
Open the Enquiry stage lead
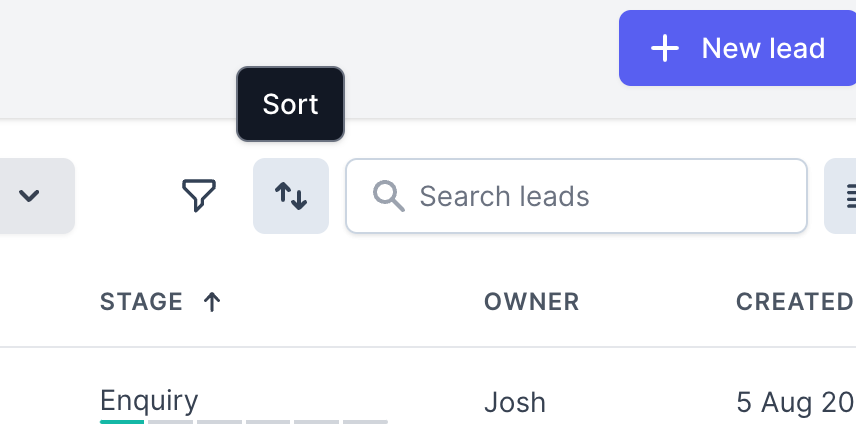tap(149, 401)
